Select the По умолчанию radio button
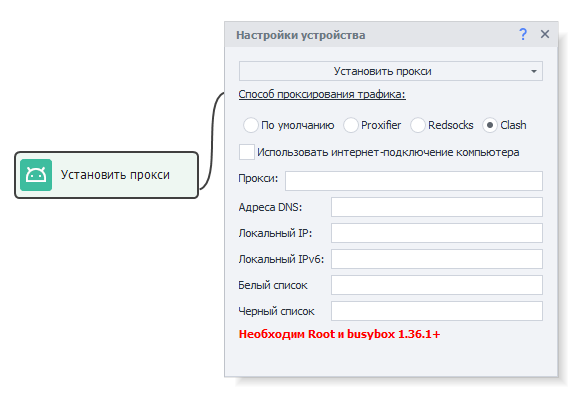 pyautogui.click(x=250, y=125)
